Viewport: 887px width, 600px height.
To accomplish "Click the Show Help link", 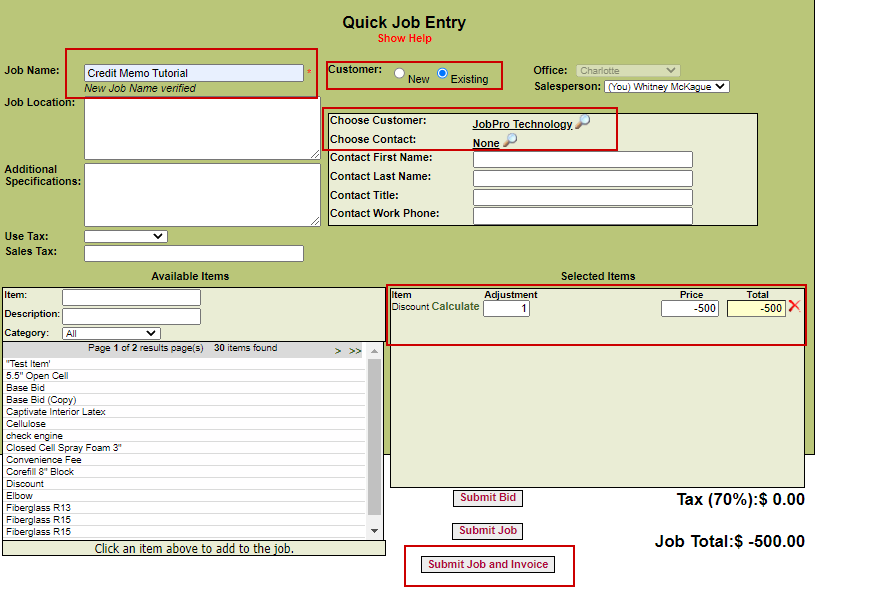I will 404,38.
